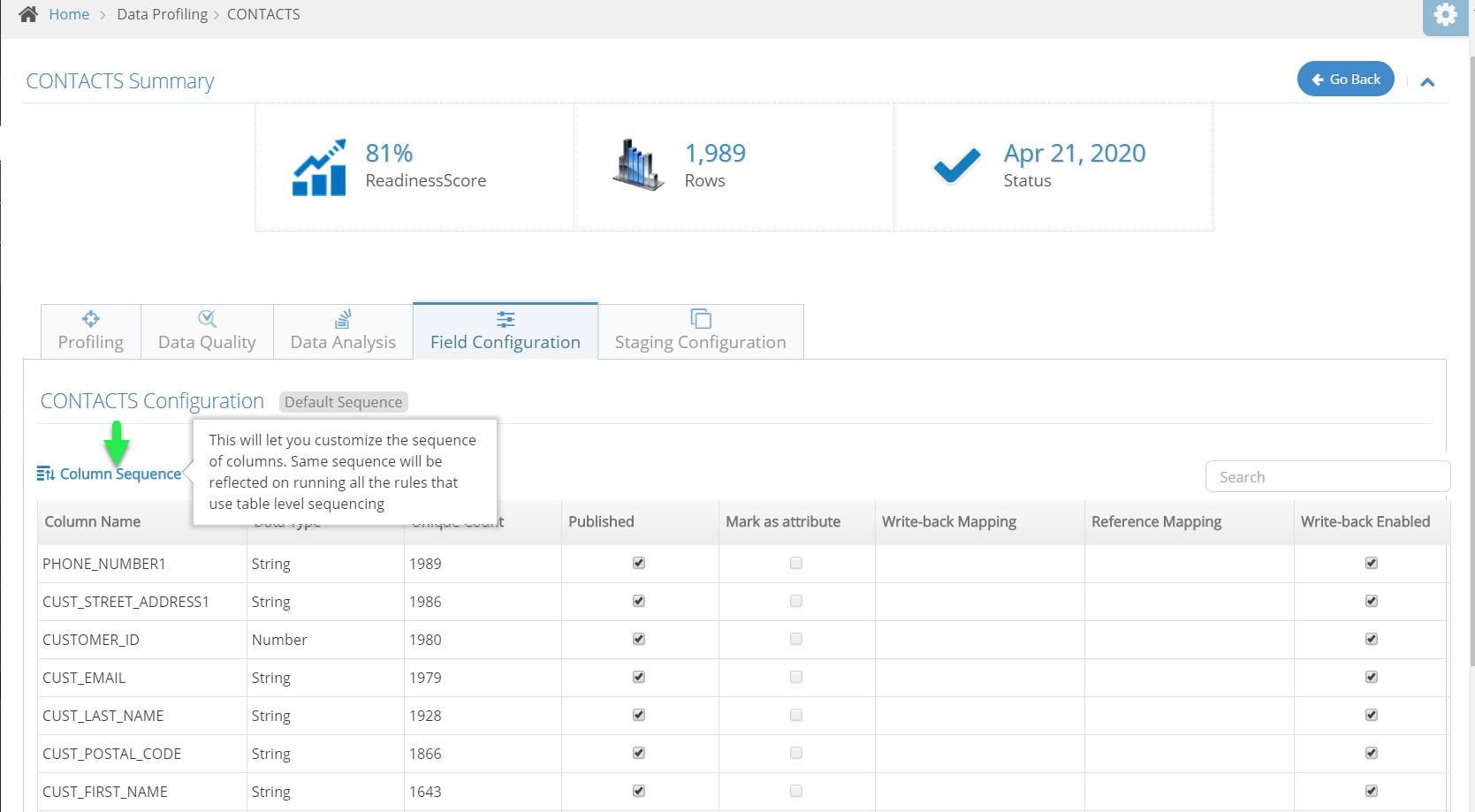Click the Data Analysis tab icon
The width and height of the screenshot is (1475, 812).
click(x=343, y=319)
